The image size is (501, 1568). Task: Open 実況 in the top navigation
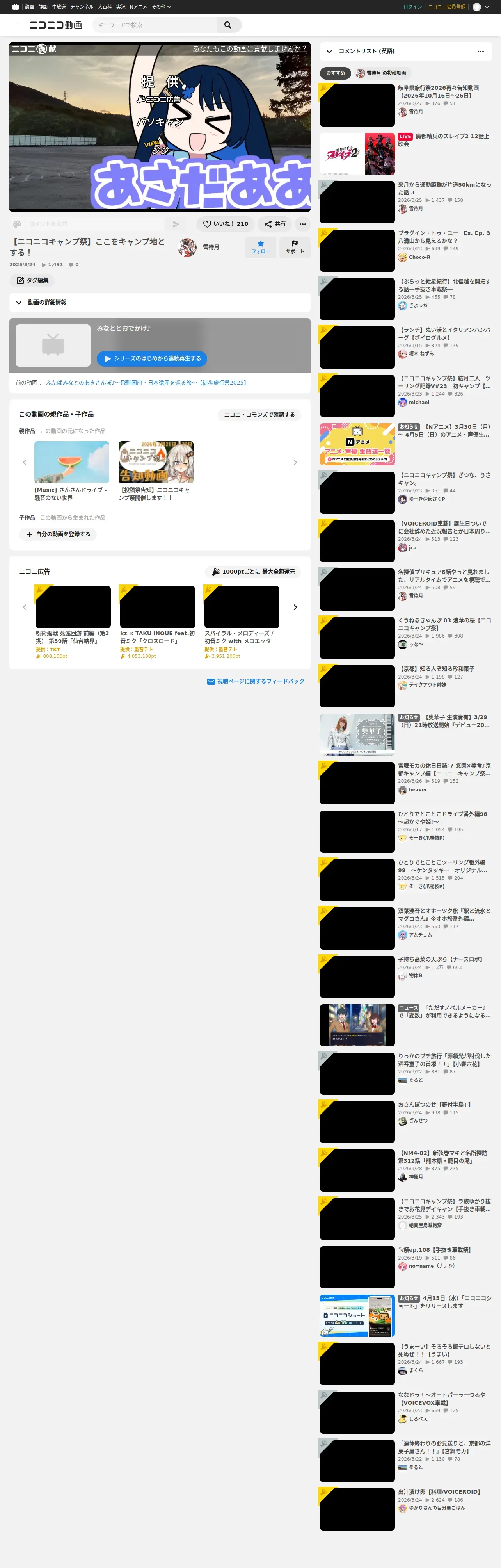point(121,7)
